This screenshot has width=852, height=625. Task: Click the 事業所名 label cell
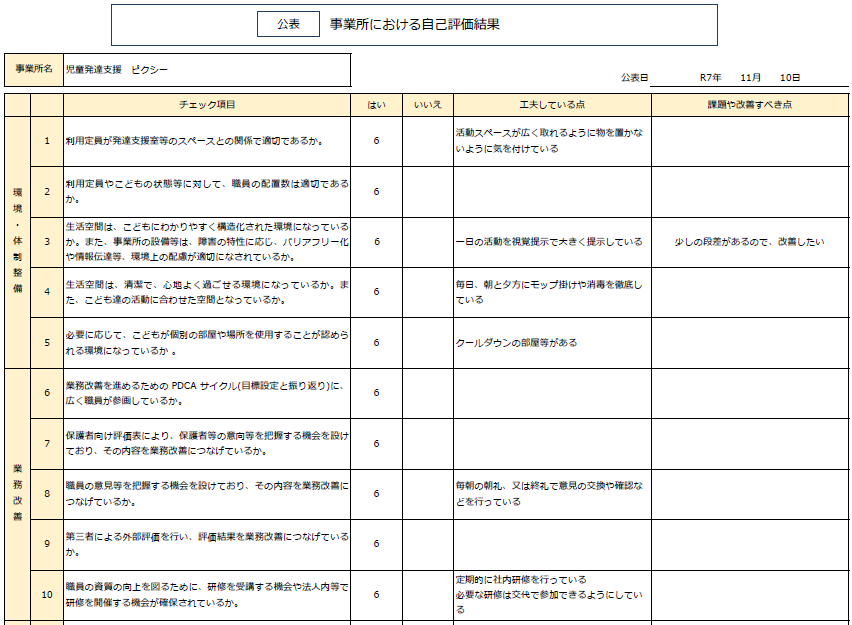[34, 70]
